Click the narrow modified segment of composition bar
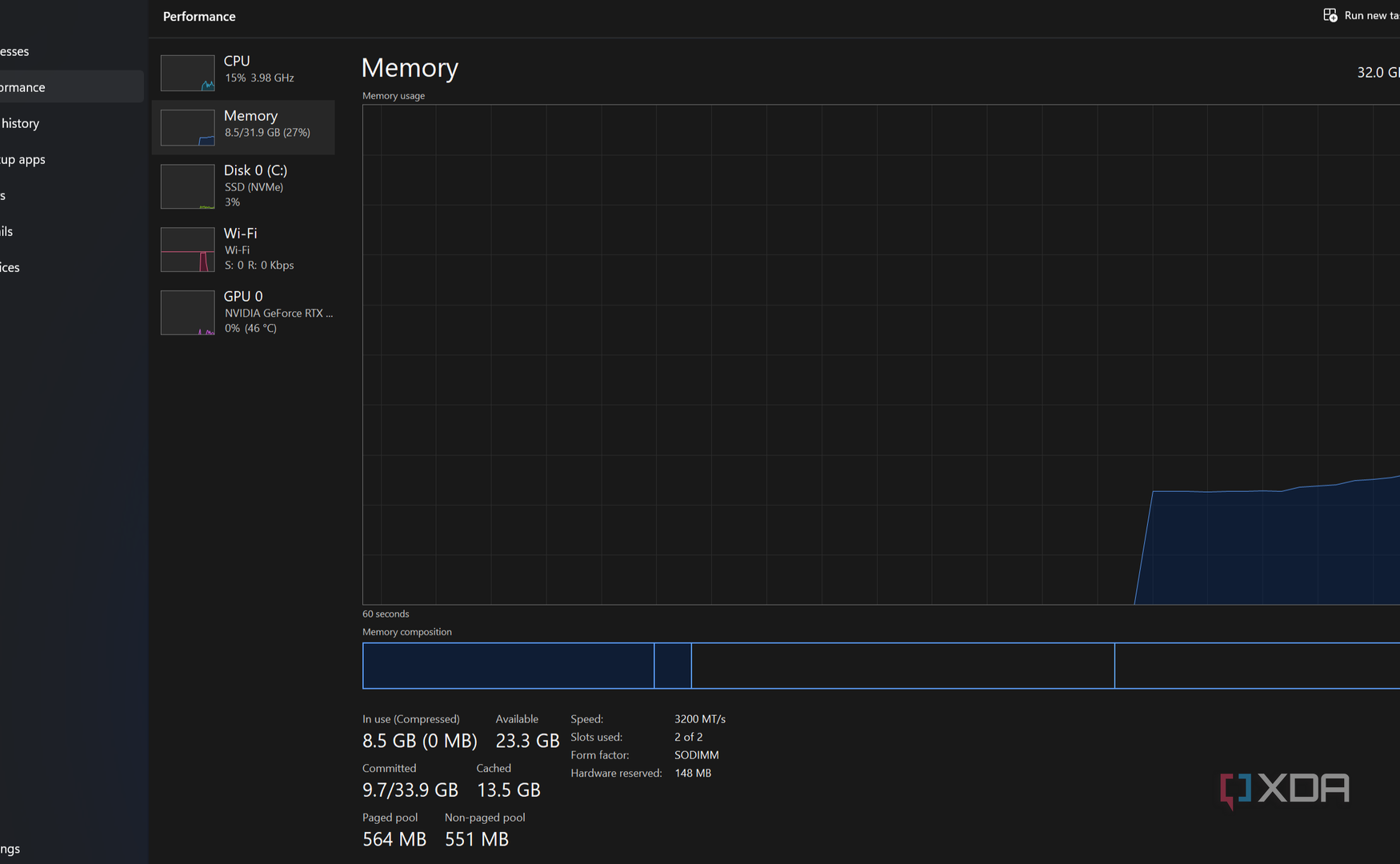Image resolution: width=1400 pixels, height=864 pixels. coord(673,666)
